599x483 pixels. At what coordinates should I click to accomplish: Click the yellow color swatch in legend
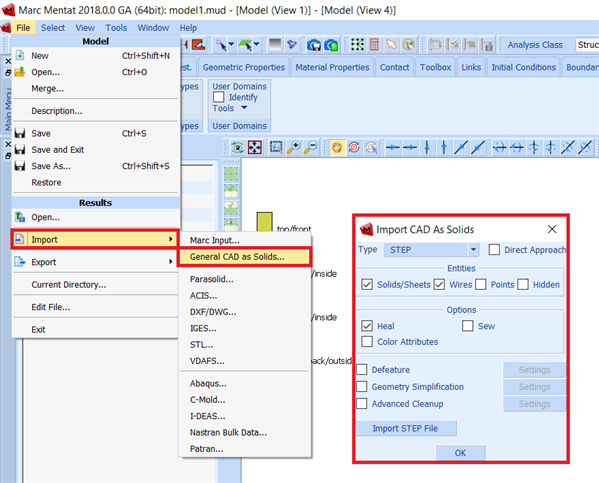coord(264,222)
